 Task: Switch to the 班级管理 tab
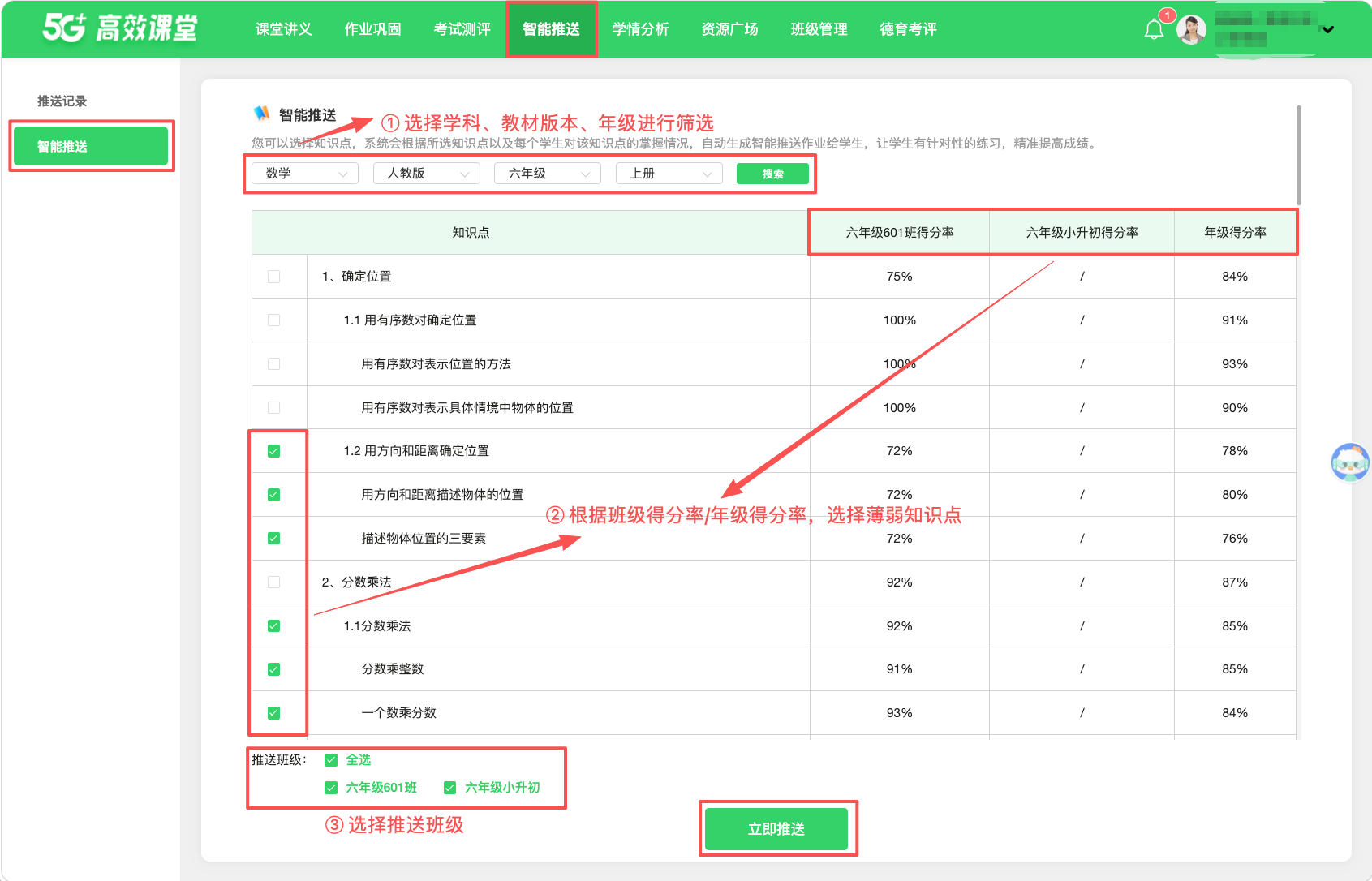[819, 29]
